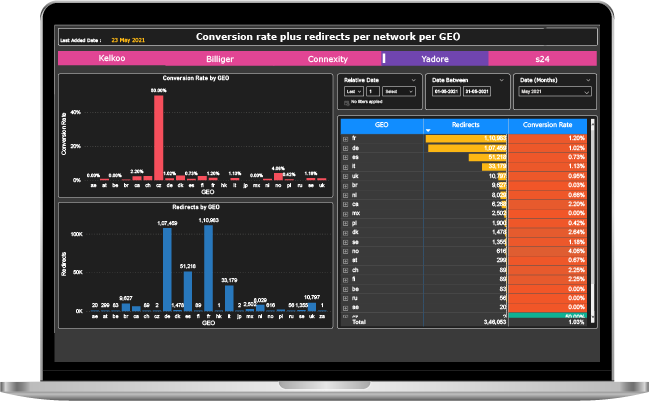Expand the ca row in GEO table
649x401 pixels.
[x=345, y=205]
